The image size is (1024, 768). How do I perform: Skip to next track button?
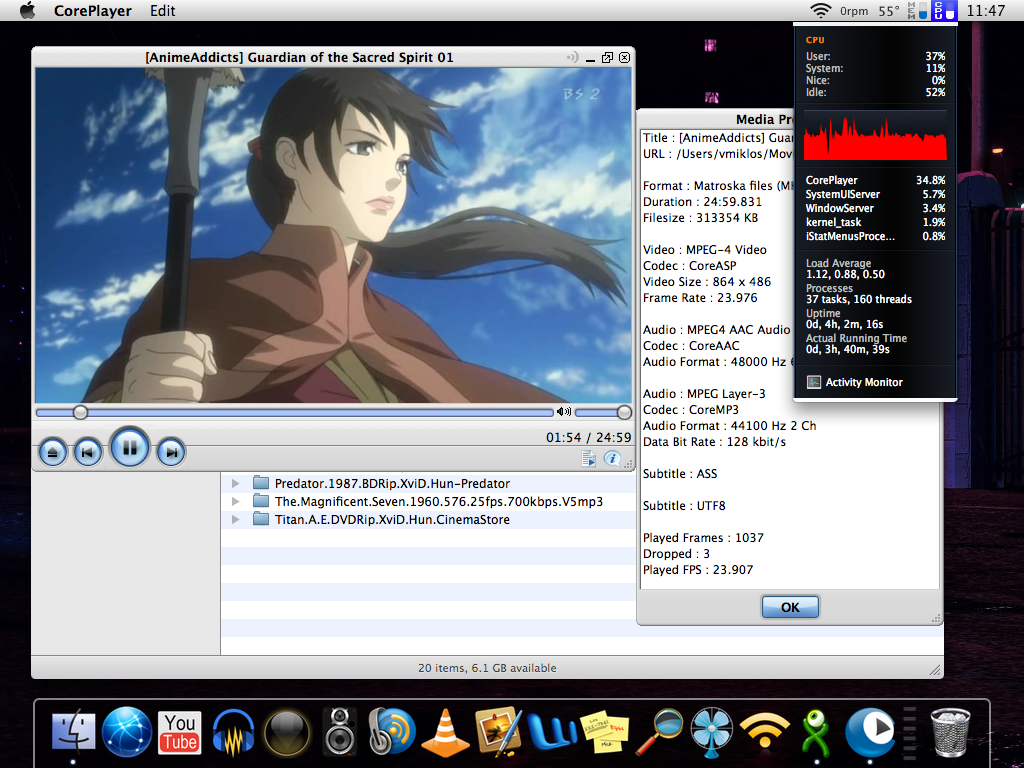tap(171, 452)
